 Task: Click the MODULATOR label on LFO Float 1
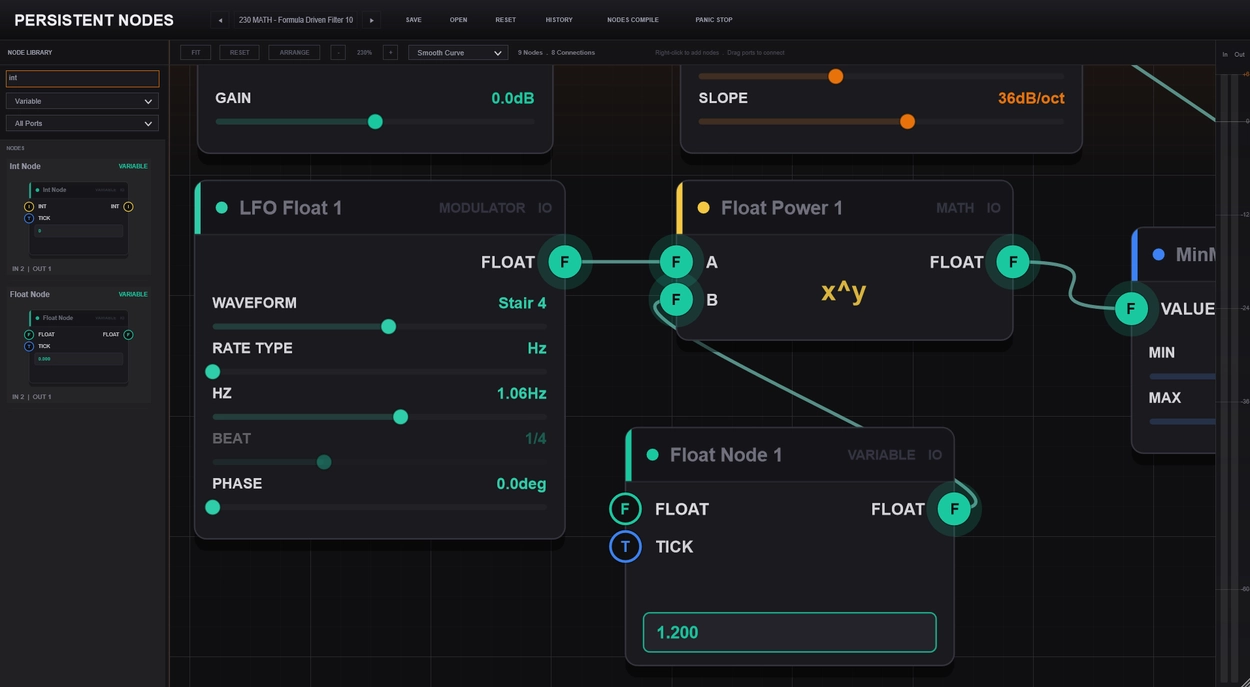point(482,208)
